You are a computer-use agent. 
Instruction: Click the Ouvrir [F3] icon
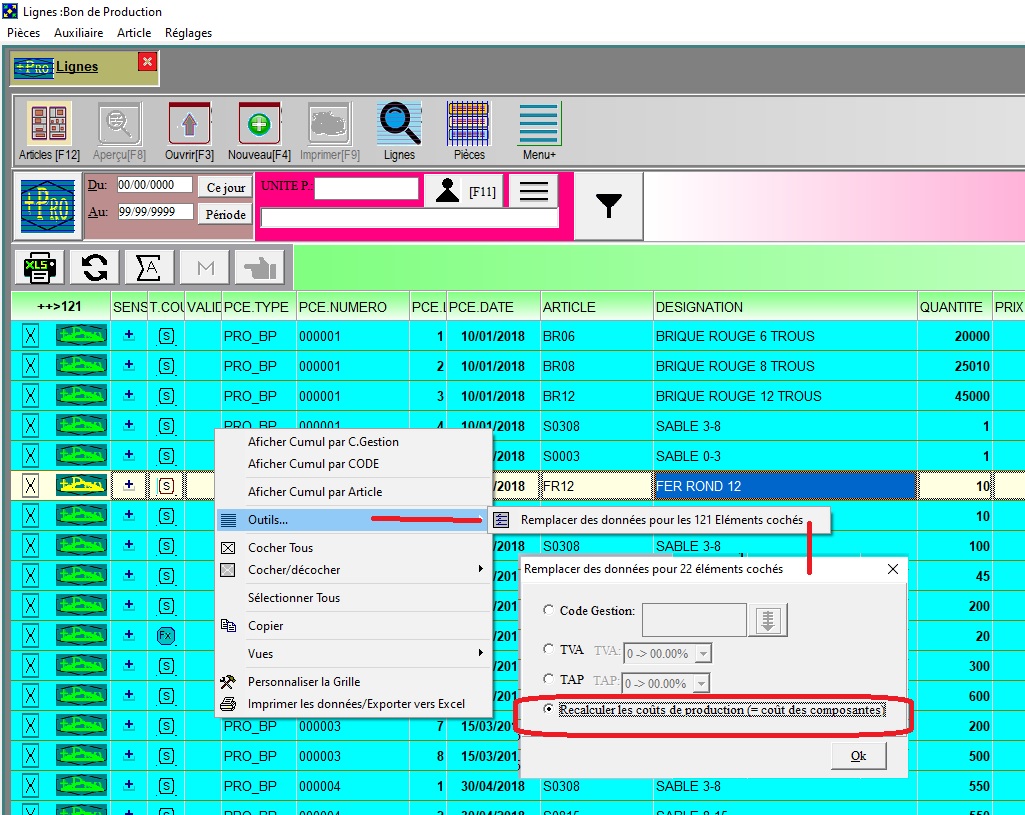[189, 125]
